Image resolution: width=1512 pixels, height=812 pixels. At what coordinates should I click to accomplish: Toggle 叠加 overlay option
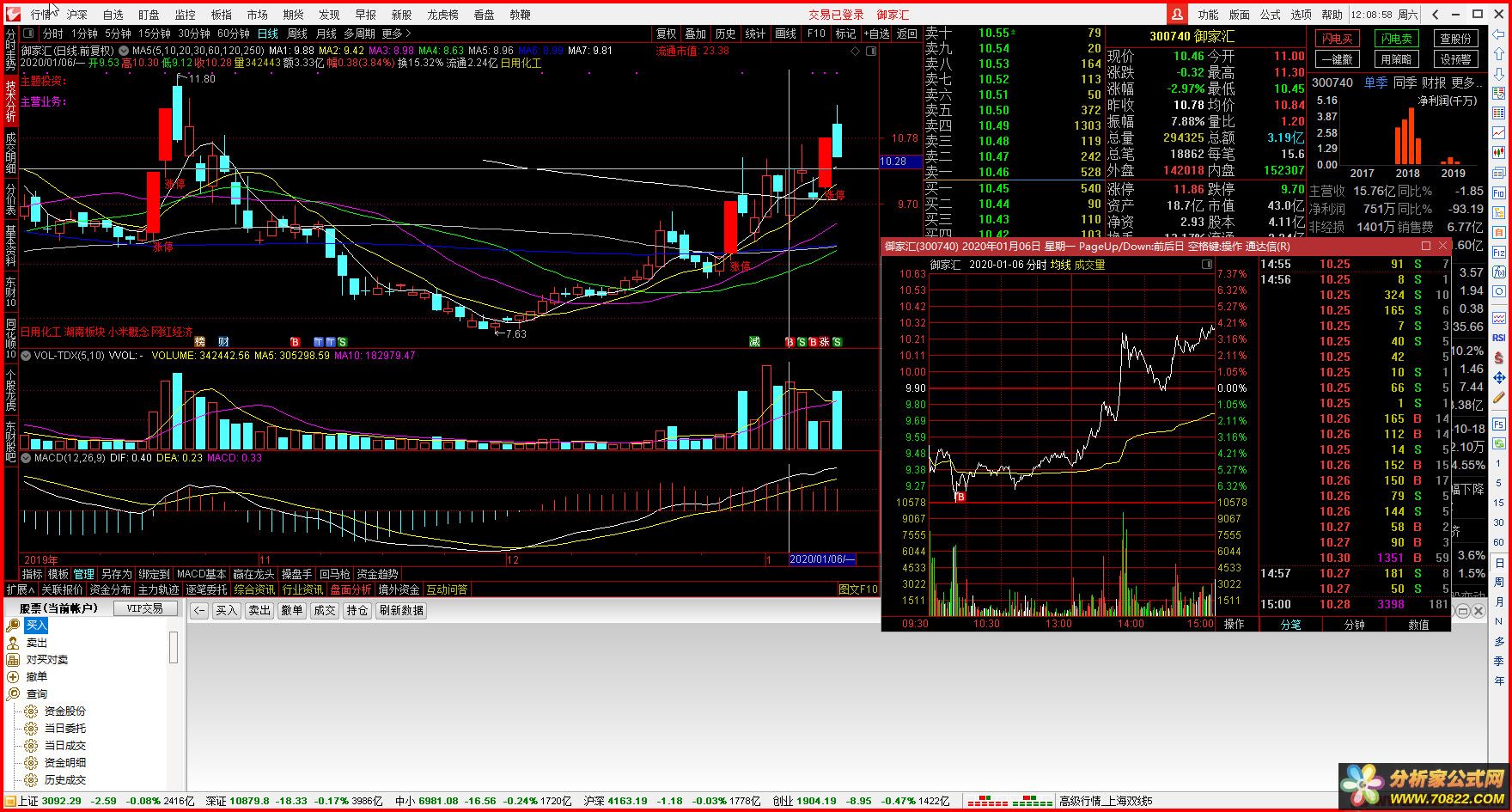pyautogui.click(x=696, y=34)
